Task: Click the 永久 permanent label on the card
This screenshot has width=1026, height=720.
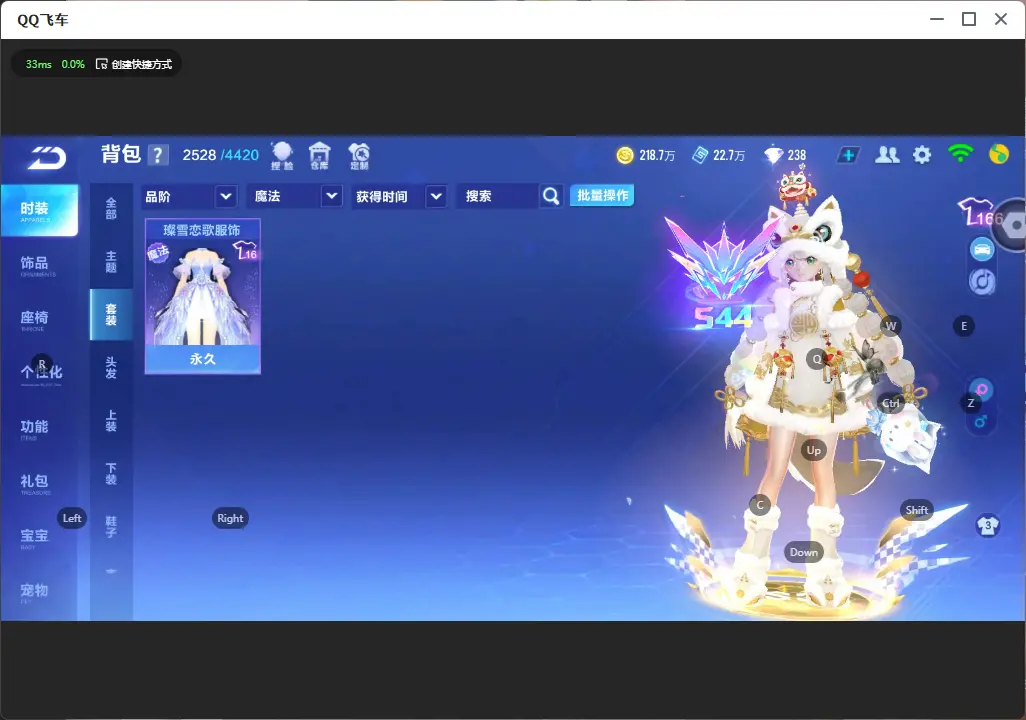Action: pos(203,359)
